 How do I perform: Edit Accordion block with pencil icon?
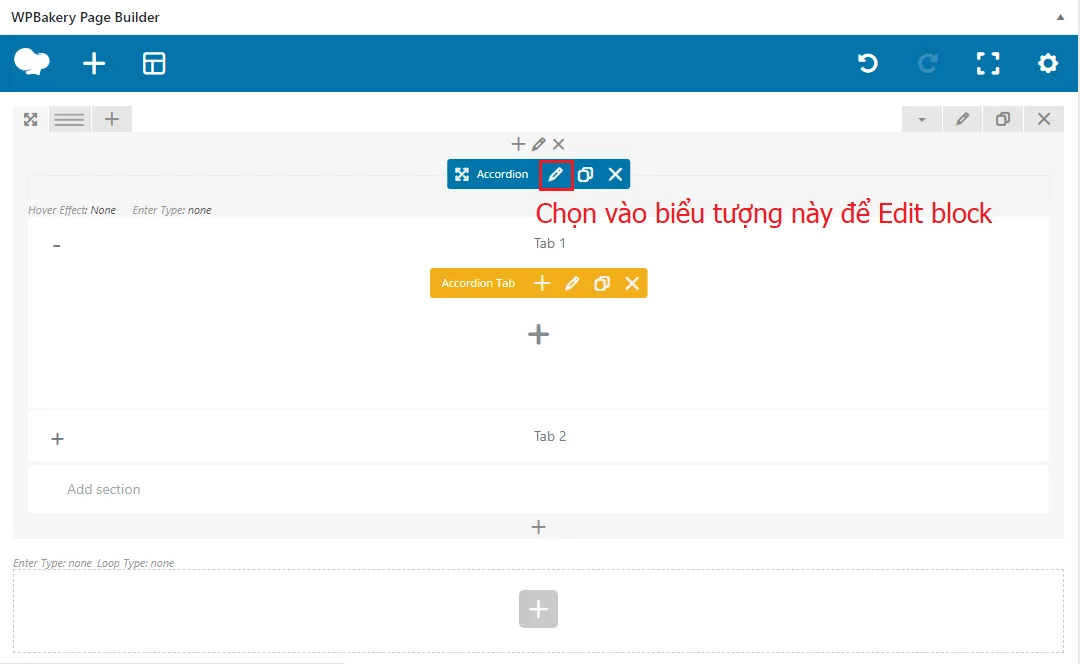coord(556,174)
